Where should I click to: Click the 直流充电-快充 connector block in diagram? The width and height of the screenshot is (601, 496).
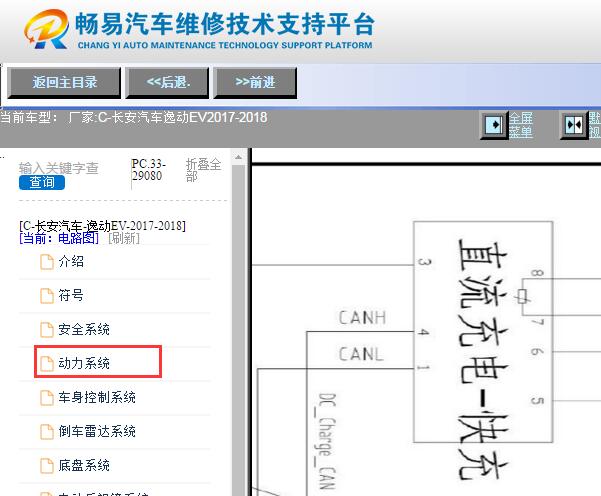483,332
